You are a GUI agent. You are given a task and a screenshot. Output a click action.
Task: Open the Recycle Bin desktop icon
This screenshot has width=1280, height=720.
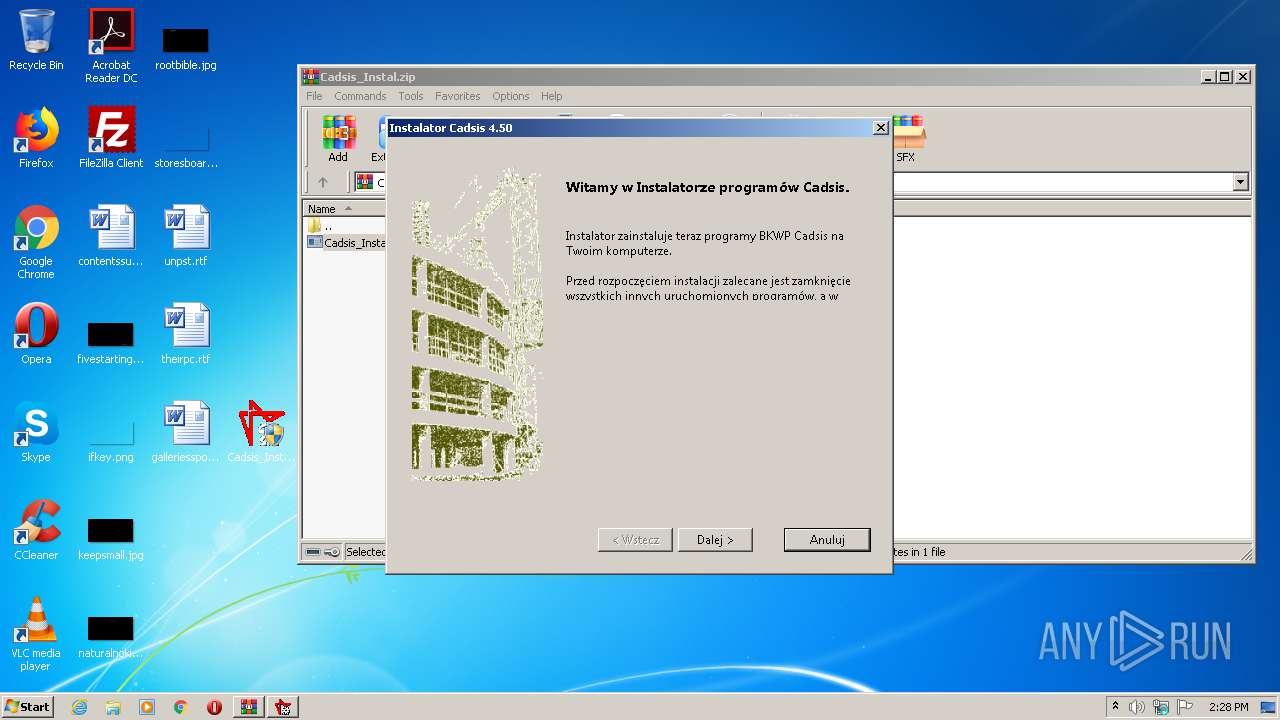click(x=36, y=40)
